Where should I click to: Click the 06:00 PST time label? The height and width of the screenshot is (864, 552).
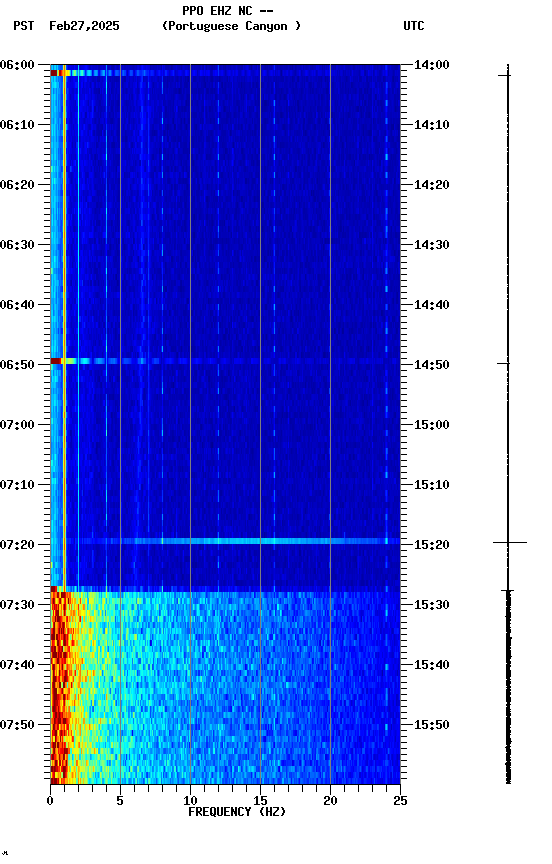click(x=17, y=65)
